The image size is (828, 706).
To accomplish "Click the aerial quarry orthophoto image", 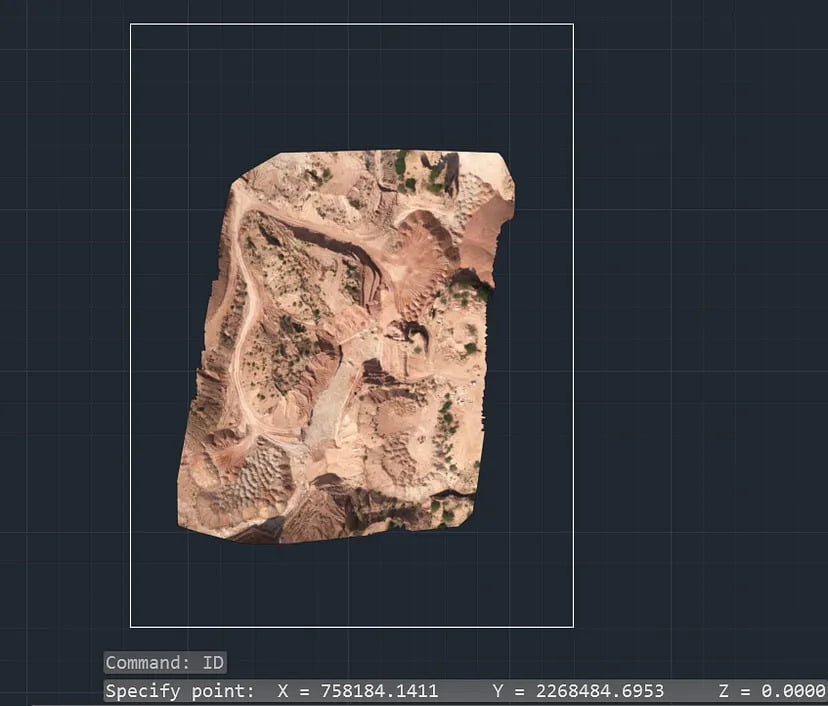I will pos(346,347).
